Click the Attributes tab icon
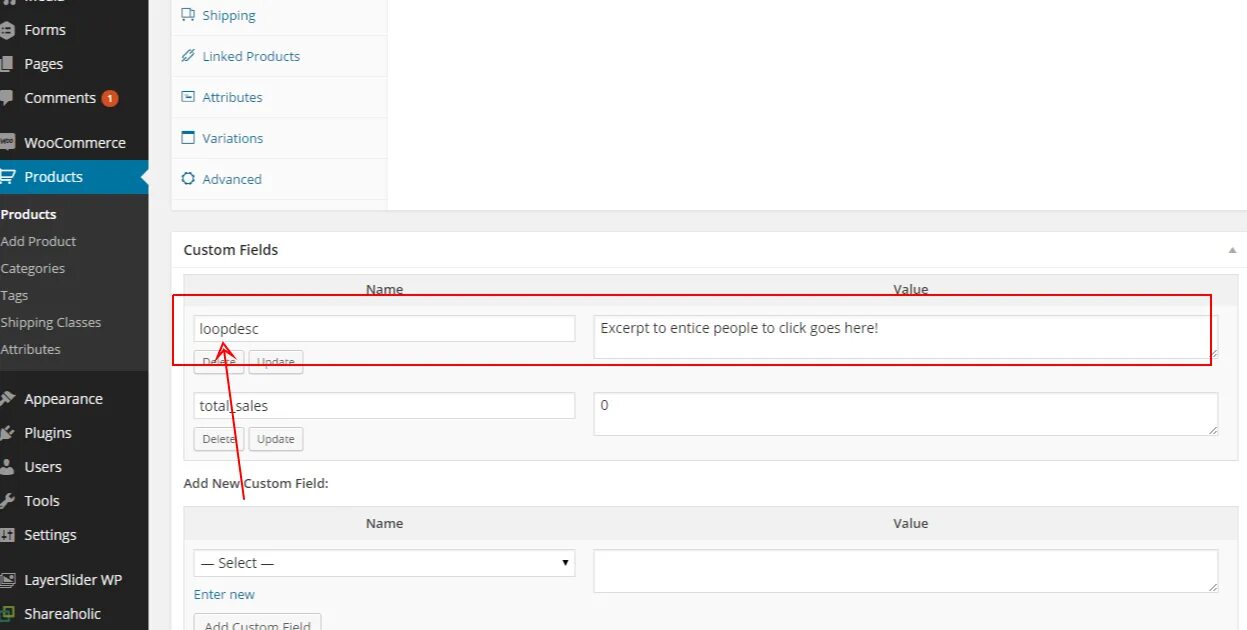 tap(188, 97)
